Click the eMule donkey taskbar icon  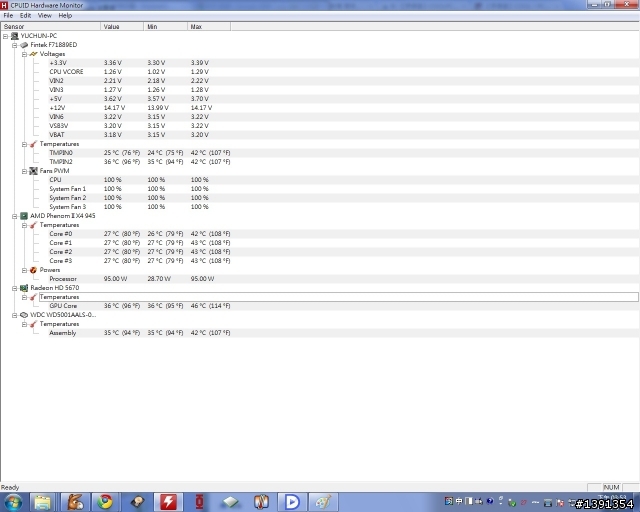click(75, 502)
